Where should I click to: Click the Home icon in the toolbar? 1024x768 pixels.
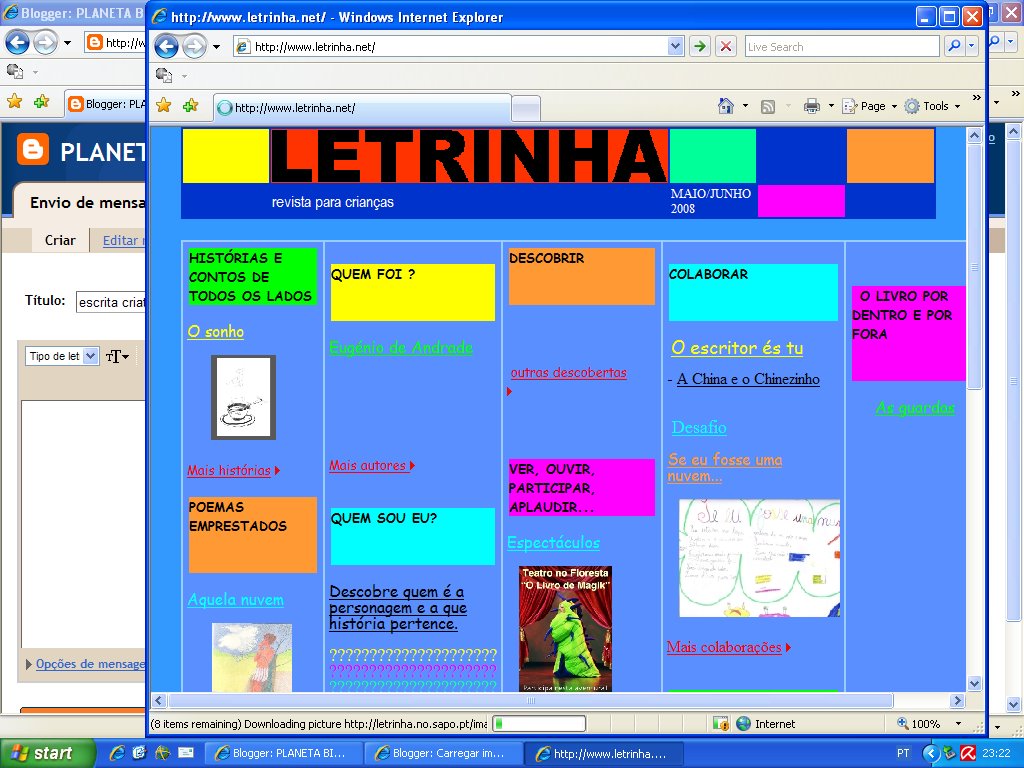725,105
